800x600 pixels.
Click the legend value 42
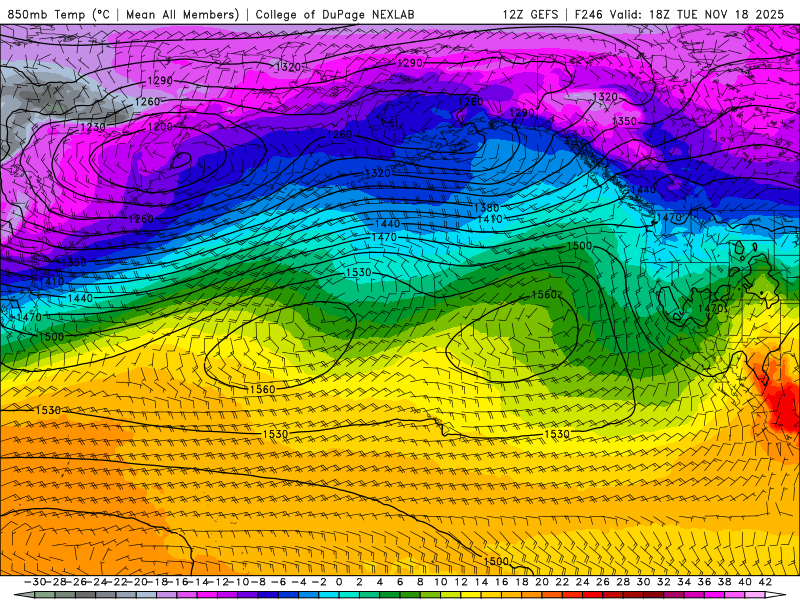click(x=765, y=582)
